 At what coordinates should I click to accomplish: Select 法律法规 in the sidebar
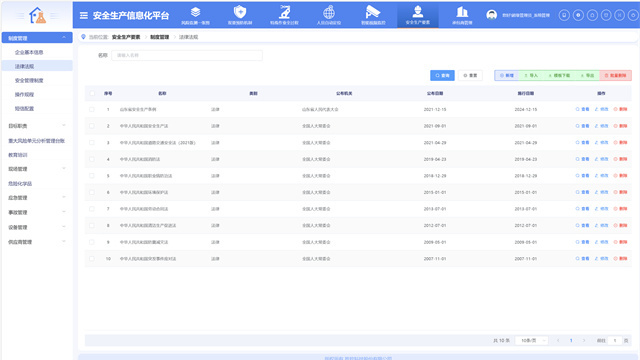[x=24, y=66]
